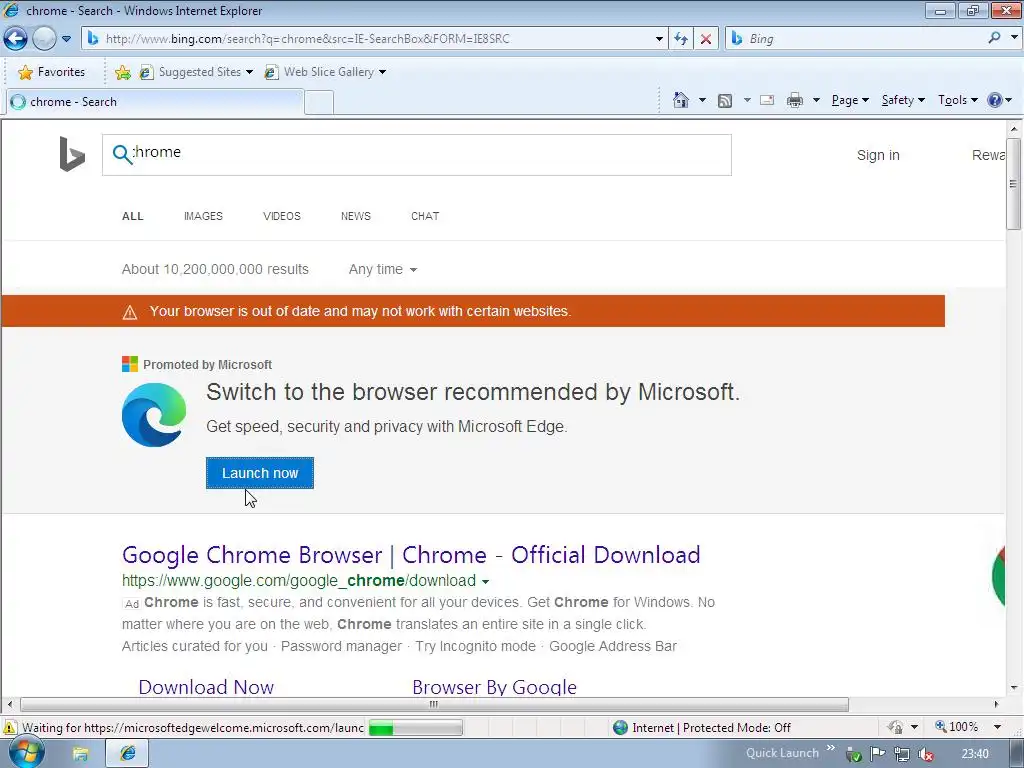Viewport: 1024px width, 768px height.
Task: Select the 'chrome - Search' tab
Action: click(154, 102)
